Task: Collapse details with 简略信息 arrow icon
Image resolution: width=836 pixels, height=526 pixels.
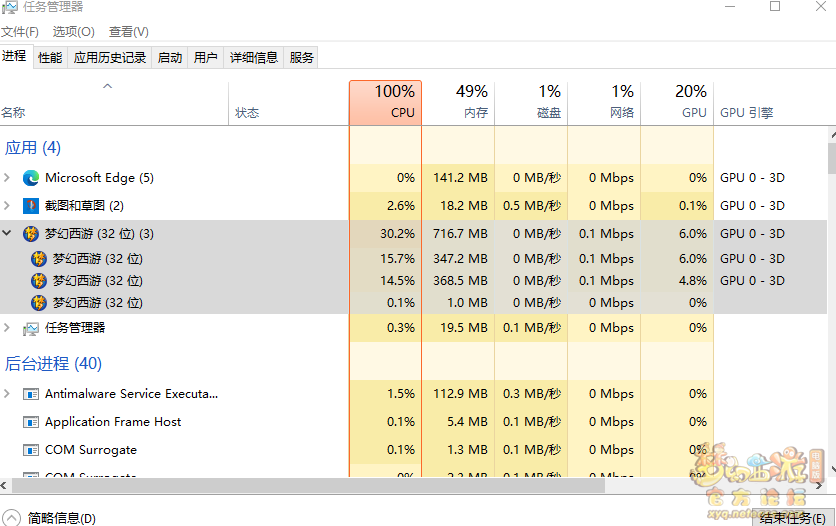Action: point(11,518)
